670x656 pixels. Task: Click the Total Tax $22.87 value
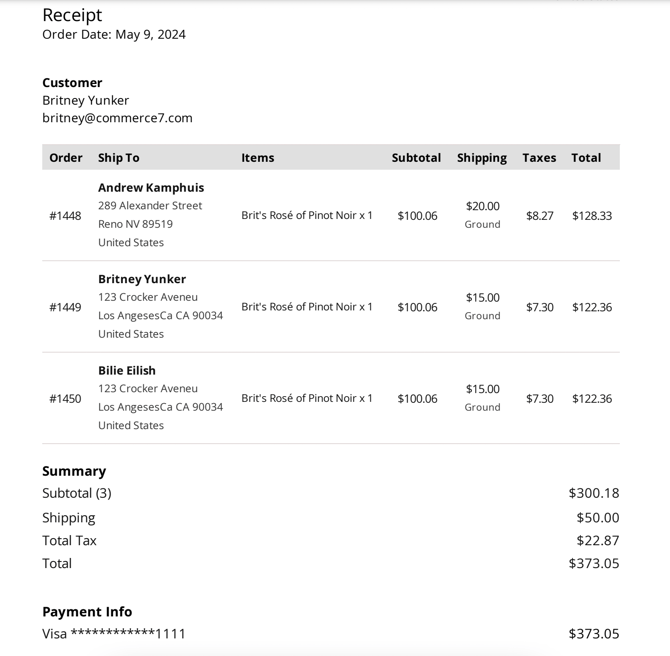(597, 541)
